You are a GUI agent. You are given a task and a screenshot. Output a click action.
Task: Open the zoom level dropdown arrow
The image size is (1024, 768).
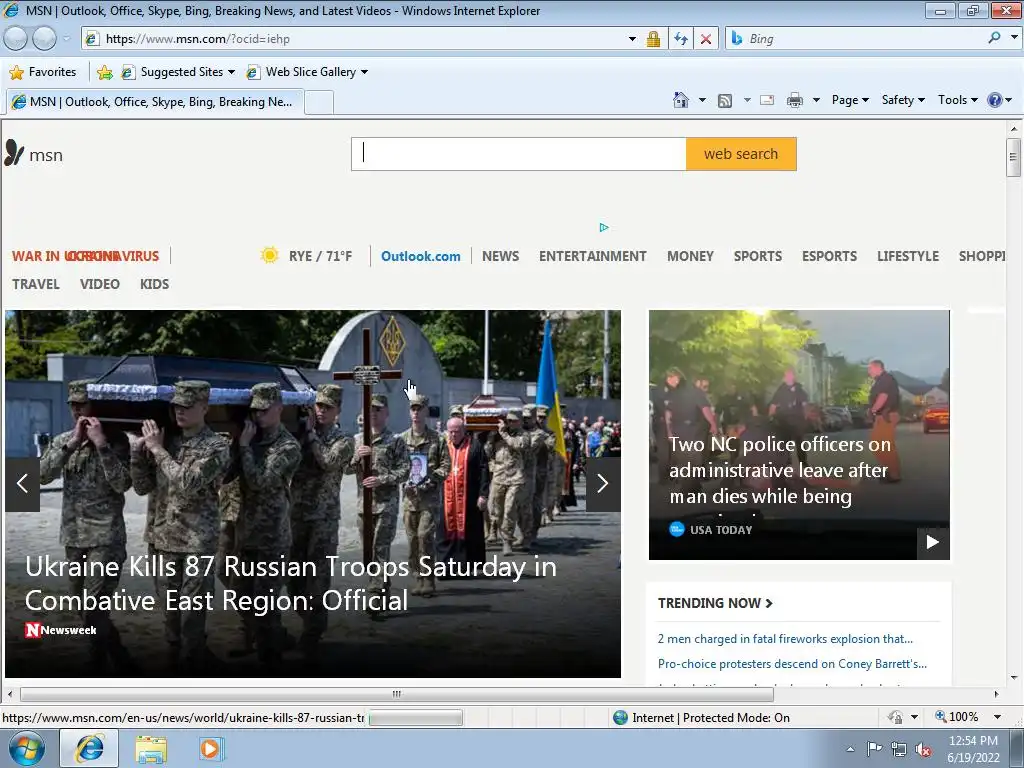coord(997,716)
